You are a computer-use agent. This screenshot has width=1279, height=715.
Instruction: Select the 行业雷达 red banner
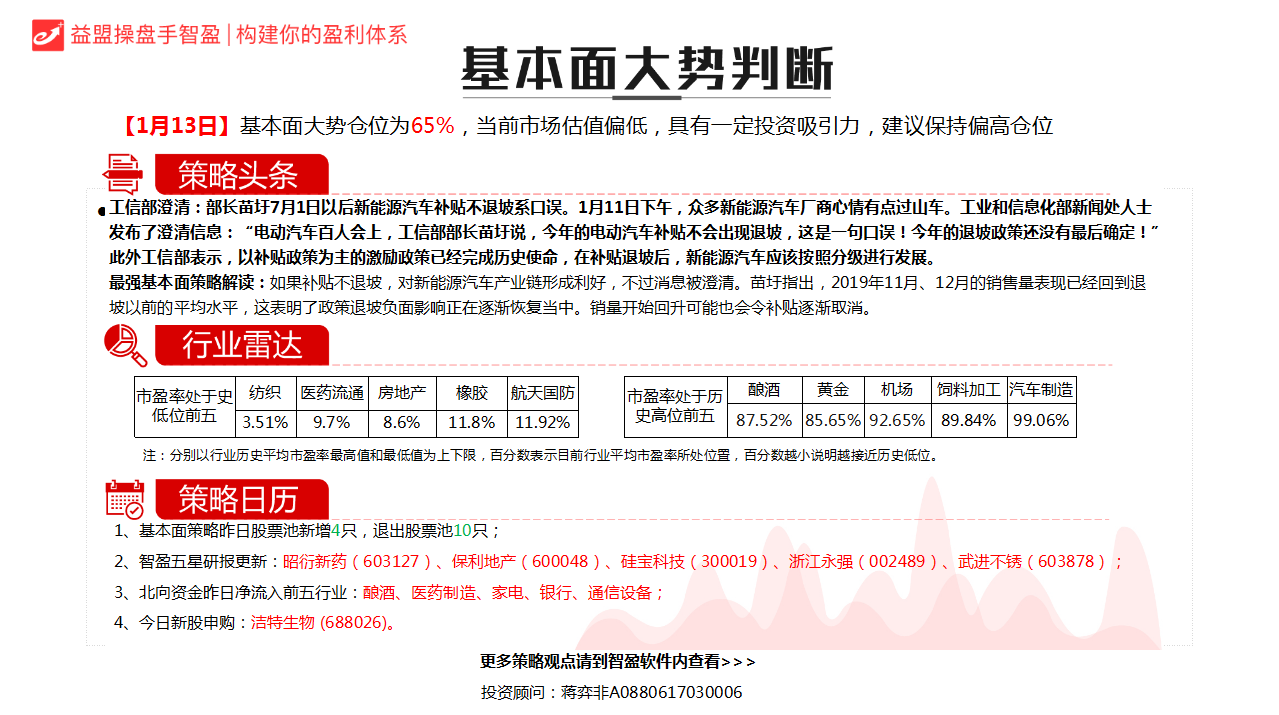[241, 346]
